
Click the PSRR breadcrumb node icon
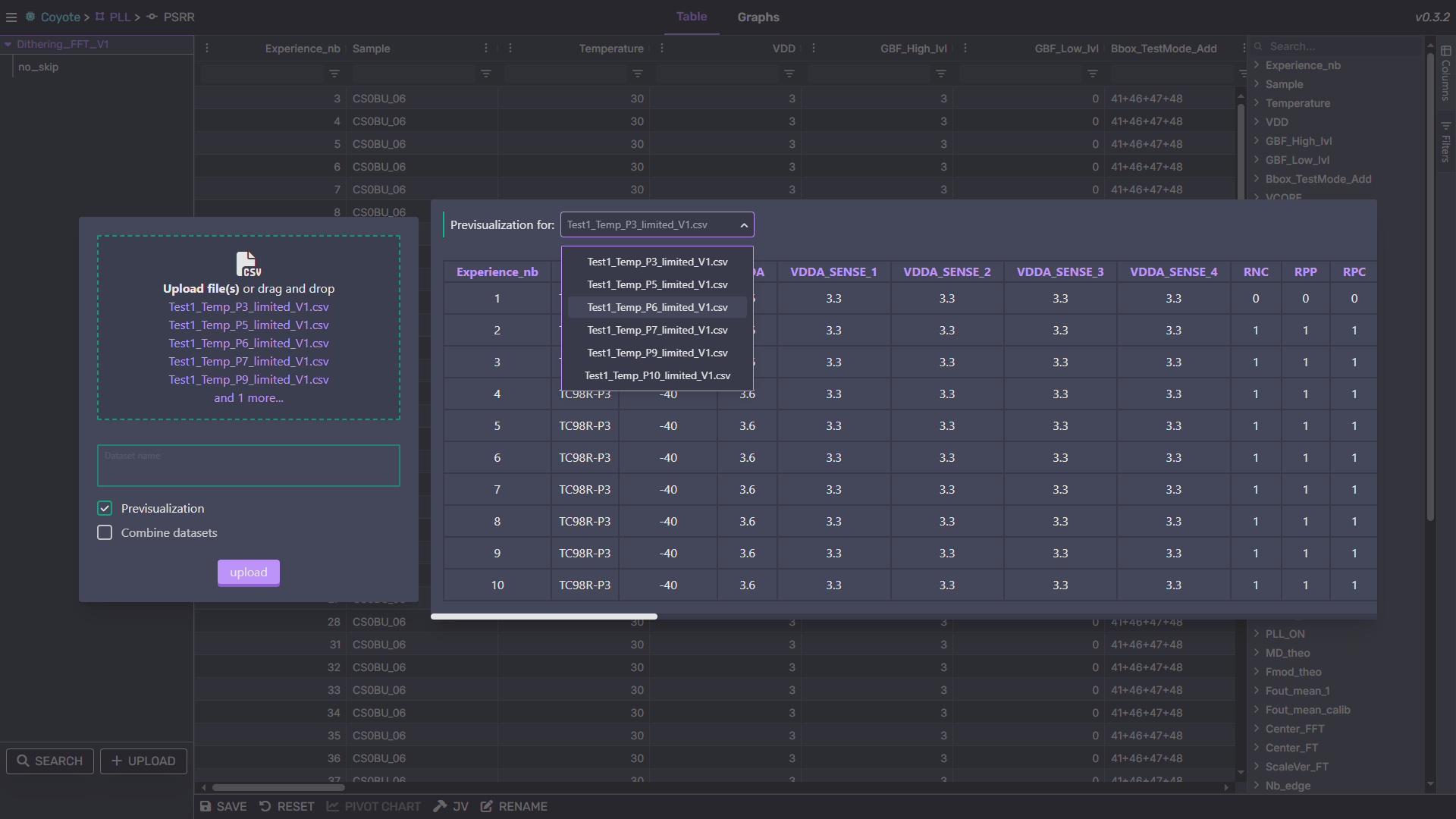pyautogui.click(x=152, y=17)
